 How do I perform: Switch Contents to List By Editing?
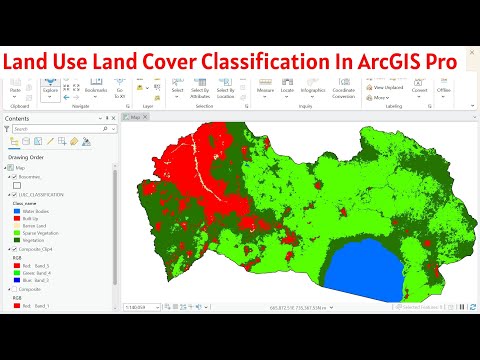(50, 141)
